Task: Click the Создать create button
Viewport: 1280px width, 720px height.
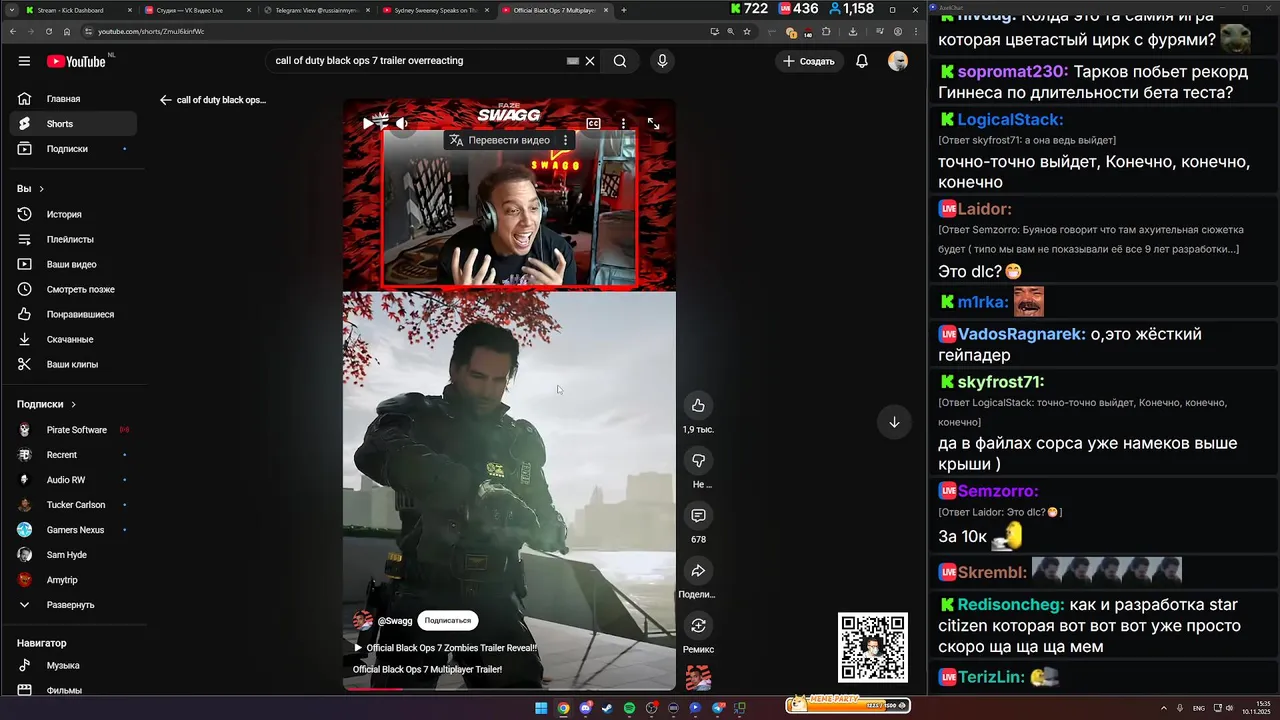Action: (809, 61)
